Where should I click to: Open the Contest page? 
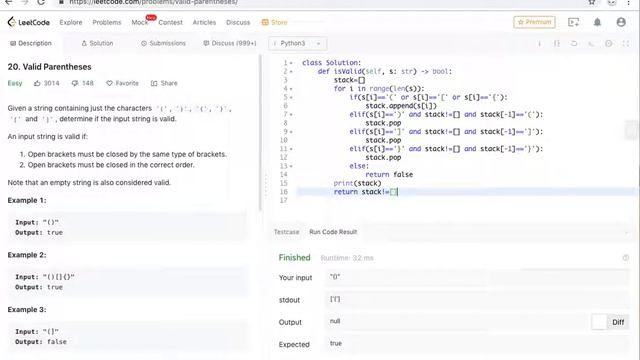(170, 22)
